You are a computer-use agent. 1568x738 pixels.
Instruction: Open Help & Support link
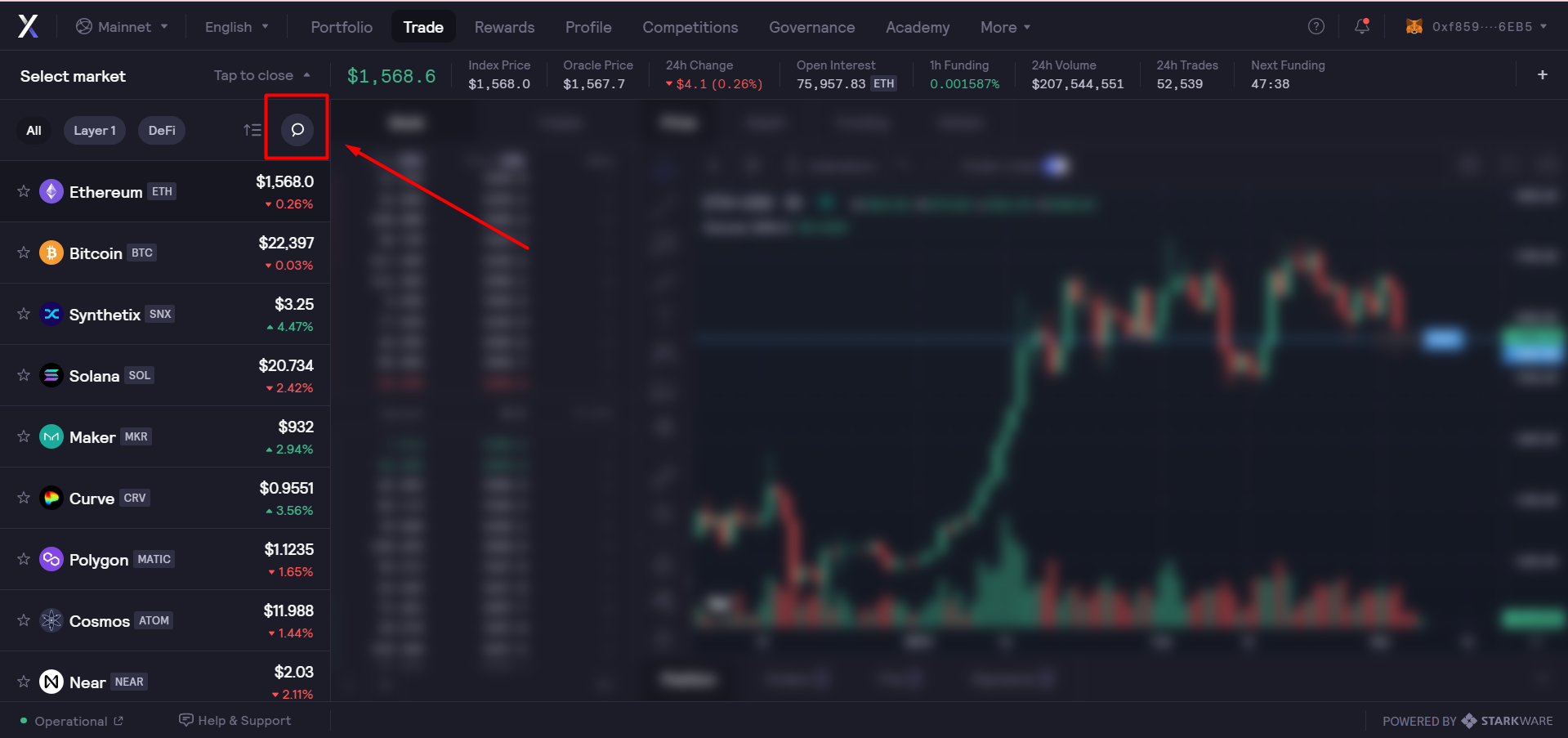pyautogui.click(x=235, y=720)
